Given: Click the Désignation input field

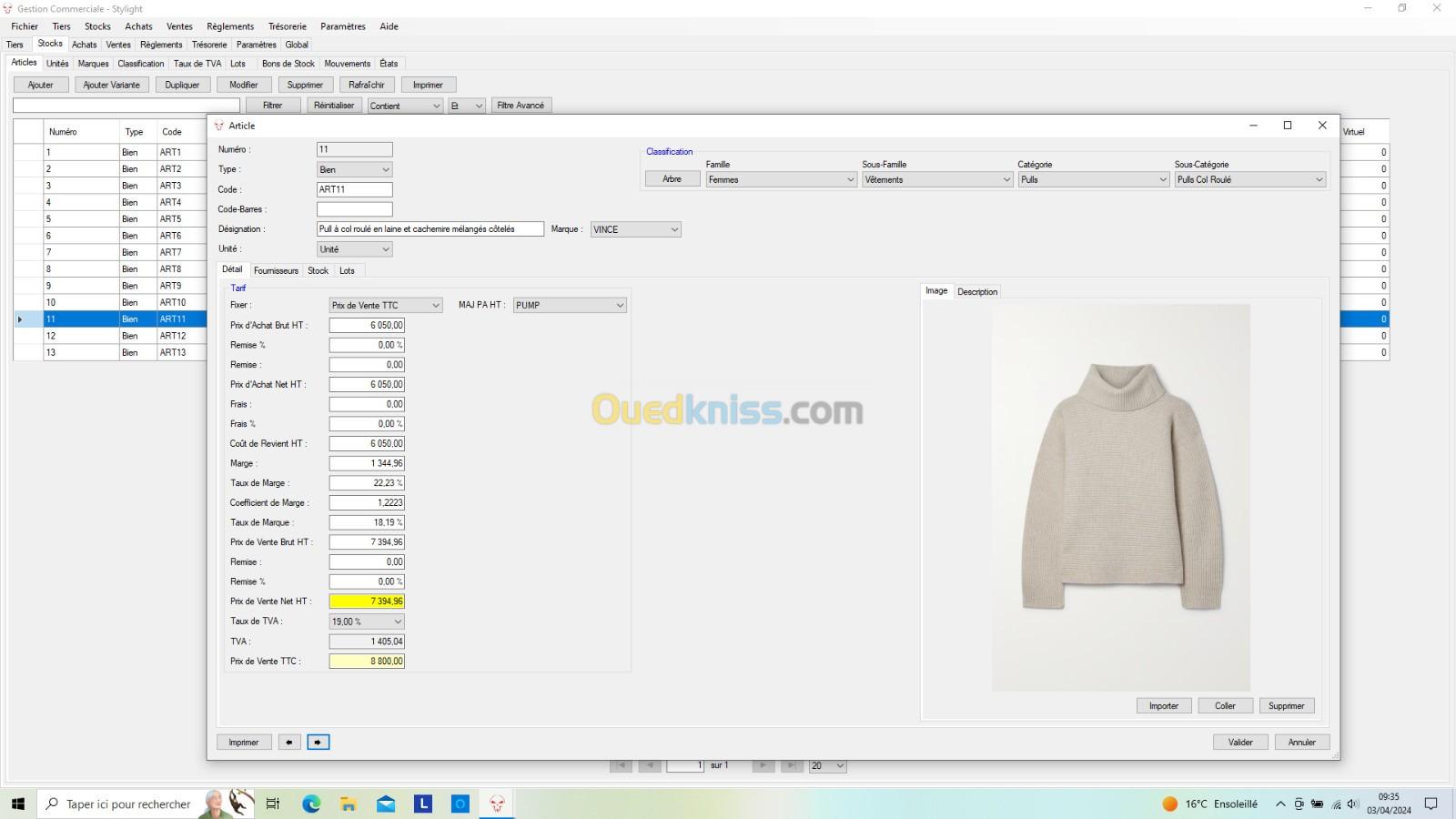Looking at the screenshot, I should coord(430,229).
